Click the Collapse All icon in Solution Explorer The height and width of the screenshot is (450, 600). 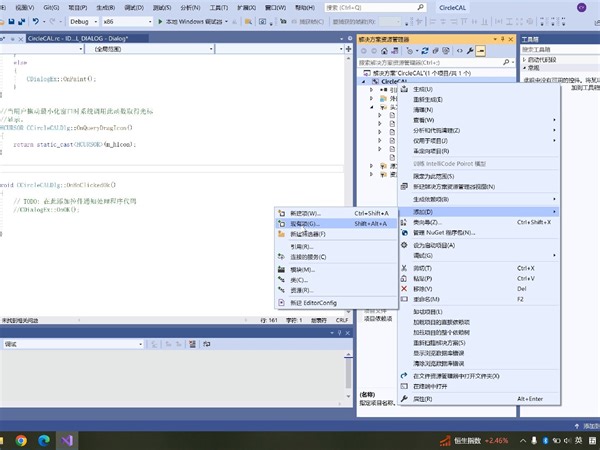435,51
